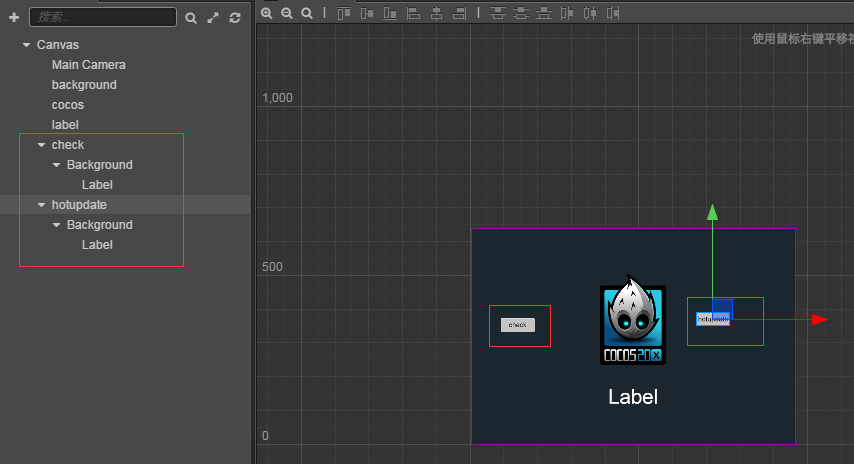Select Label node under check
854x464 pixels.
point(97,185)
